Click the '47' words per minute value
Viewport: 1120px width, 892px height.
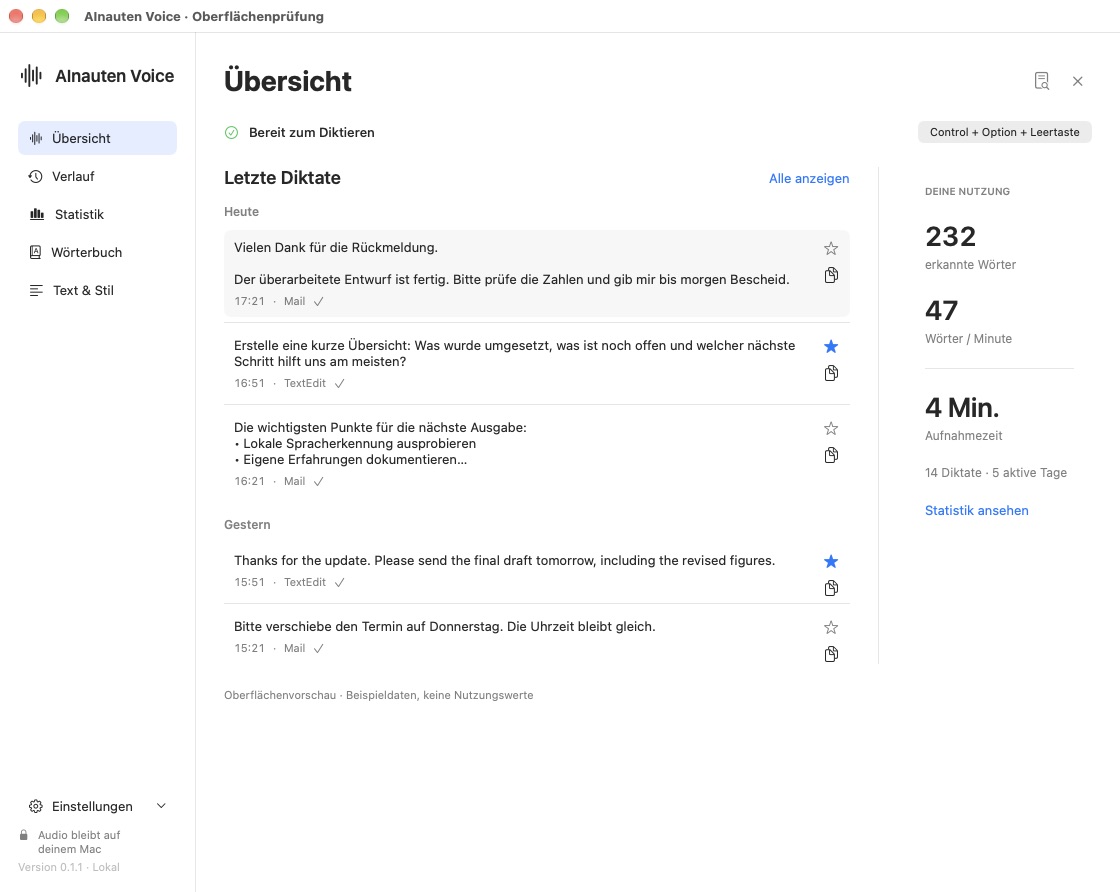pos(941,311)
